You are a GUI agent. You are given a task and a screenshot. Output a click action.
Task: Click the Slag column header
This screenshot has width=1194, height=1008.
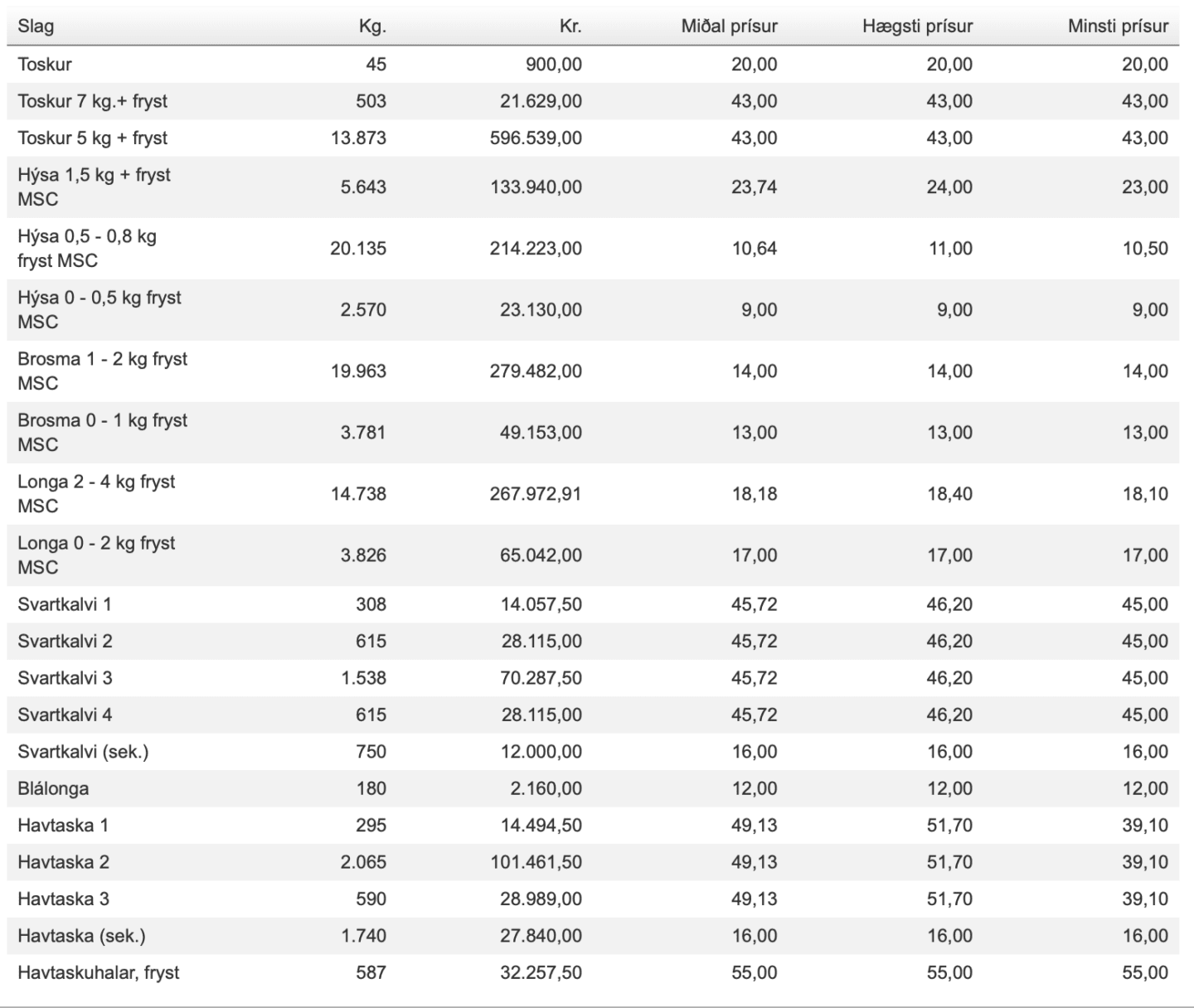click(x=36, y=26)
